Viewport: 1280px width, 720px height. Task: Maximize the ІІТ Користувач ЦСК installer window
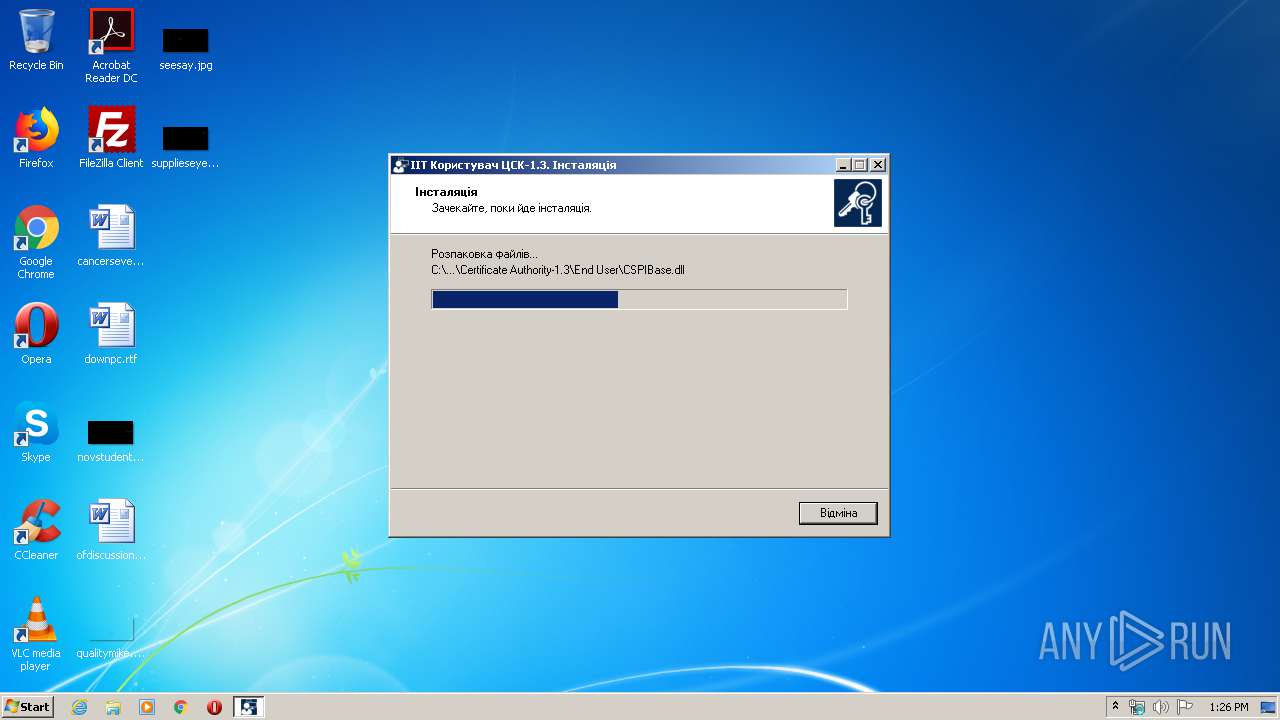point(859,165)
